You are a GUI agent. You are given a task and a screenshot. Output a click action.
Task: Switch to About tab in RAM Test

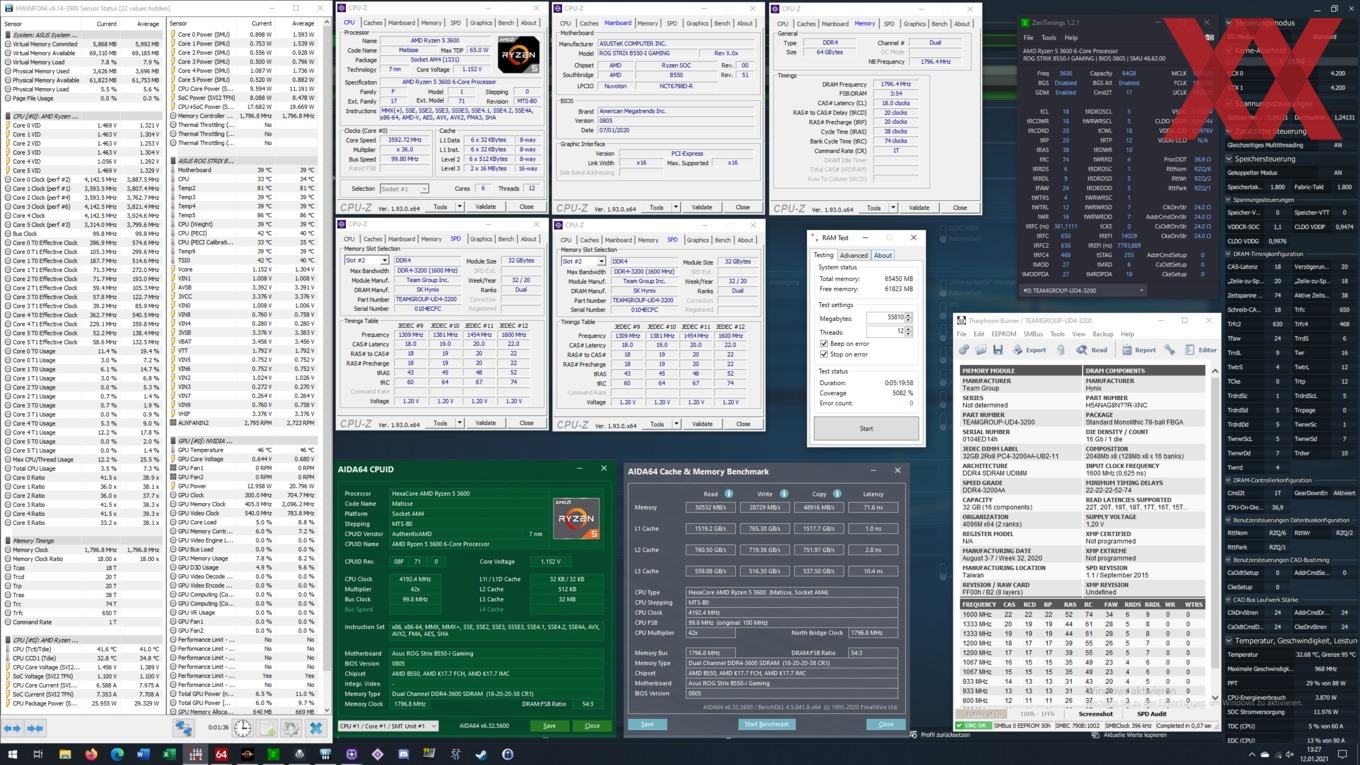point(883,255)
